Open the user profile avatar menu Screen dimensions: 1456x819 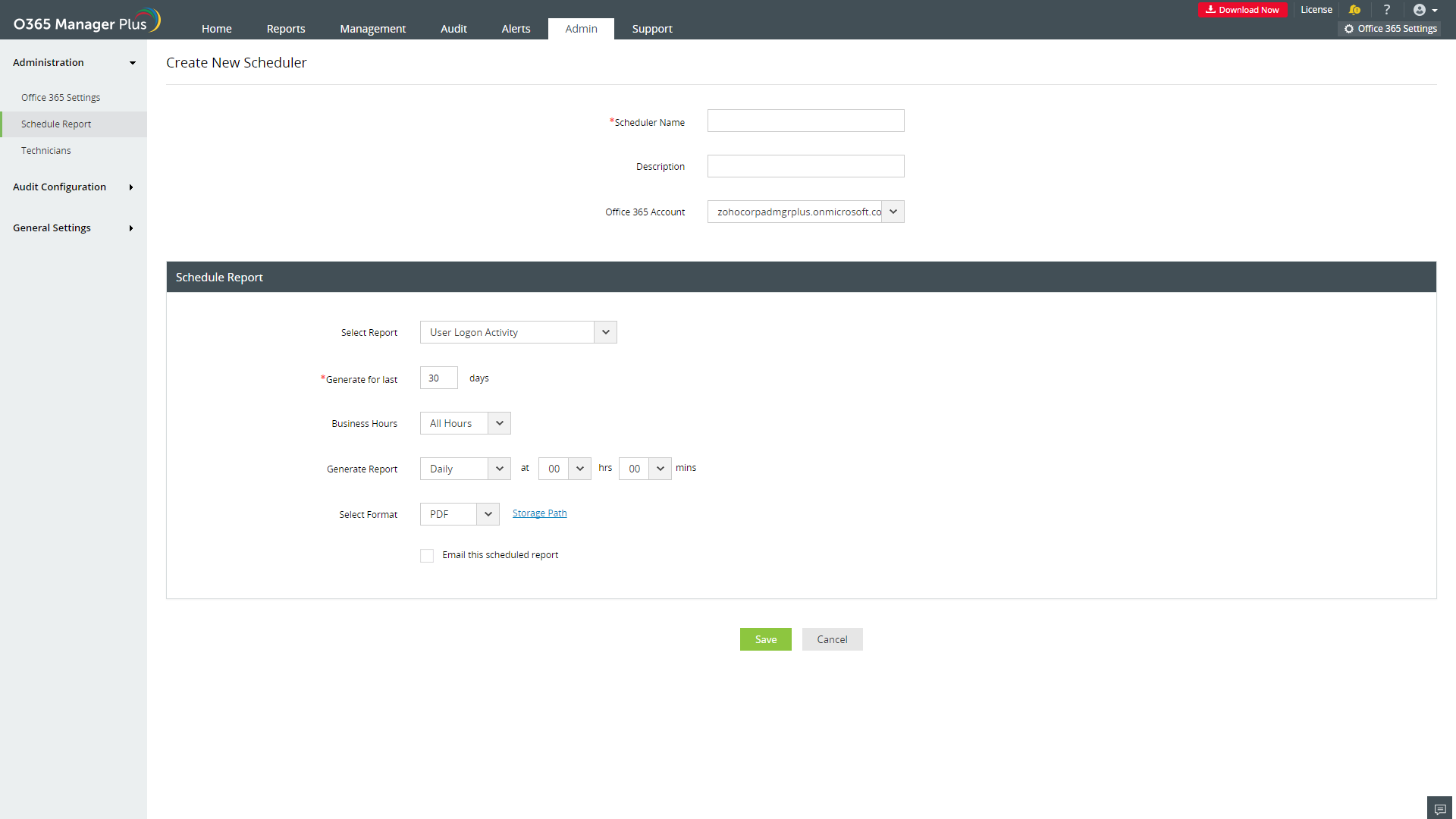click(1424, 10)
